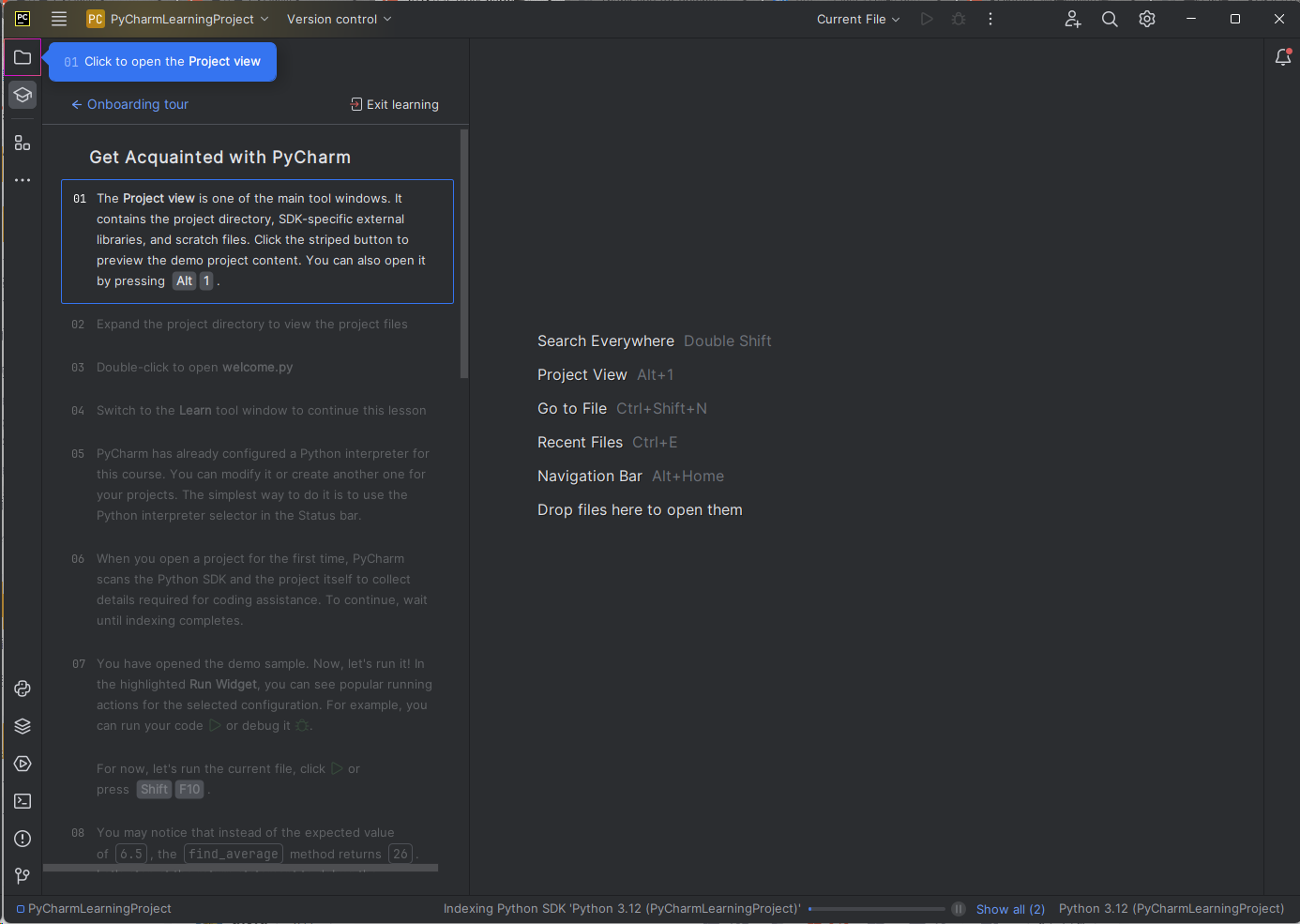Click step 05 about configured Python interpreter

(x=263, y=485)
